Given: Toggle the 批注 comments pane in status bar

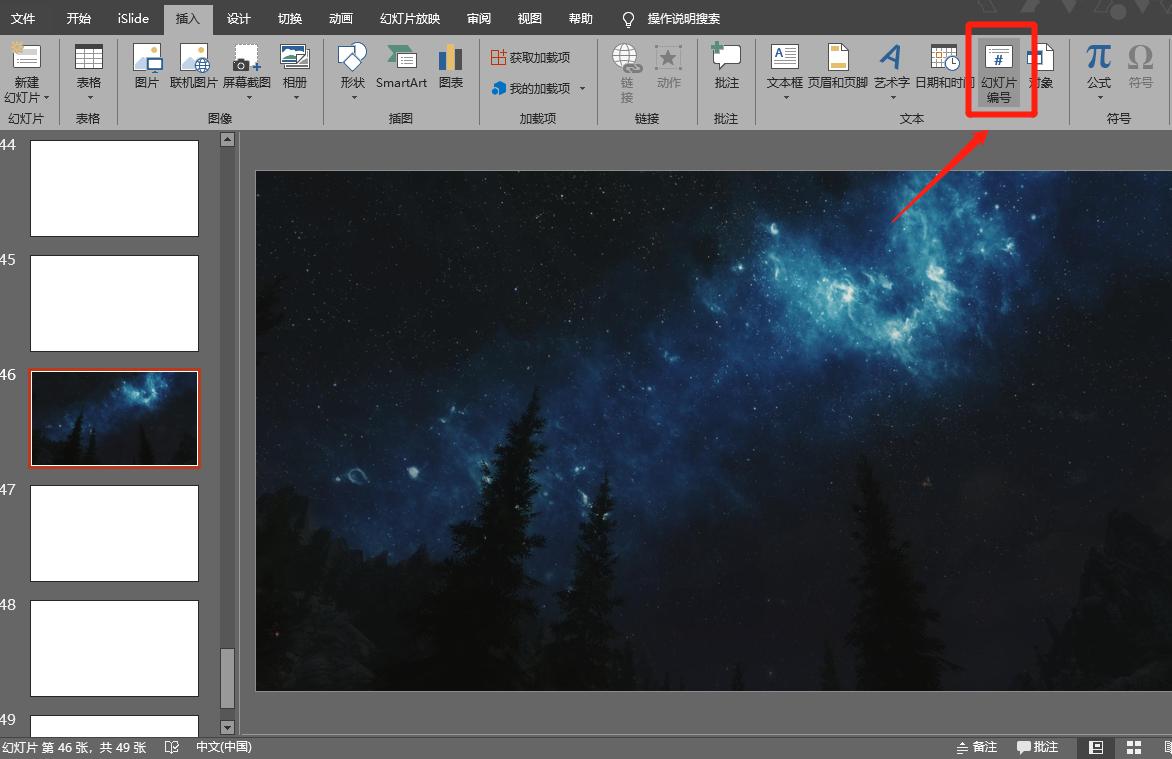Looking at the screenshot, I should (1038, 747).
